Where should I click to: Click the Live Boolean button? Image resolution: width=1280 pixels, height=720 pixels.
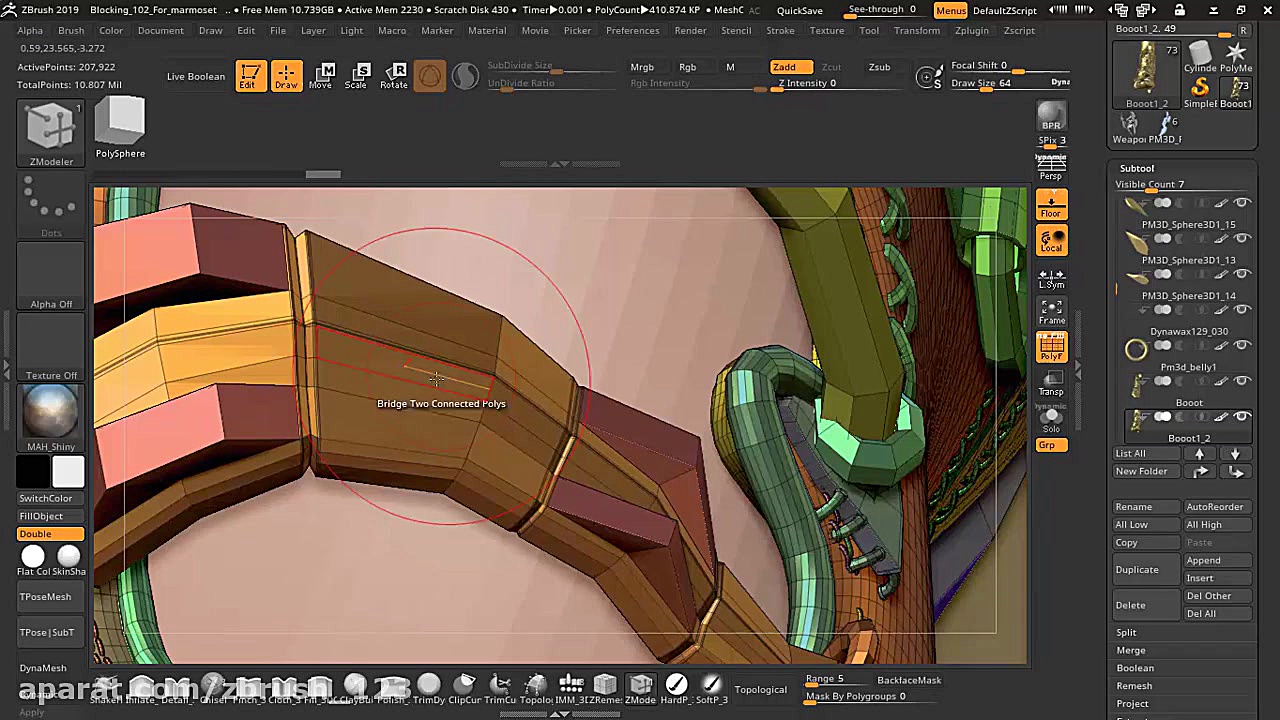196,76
